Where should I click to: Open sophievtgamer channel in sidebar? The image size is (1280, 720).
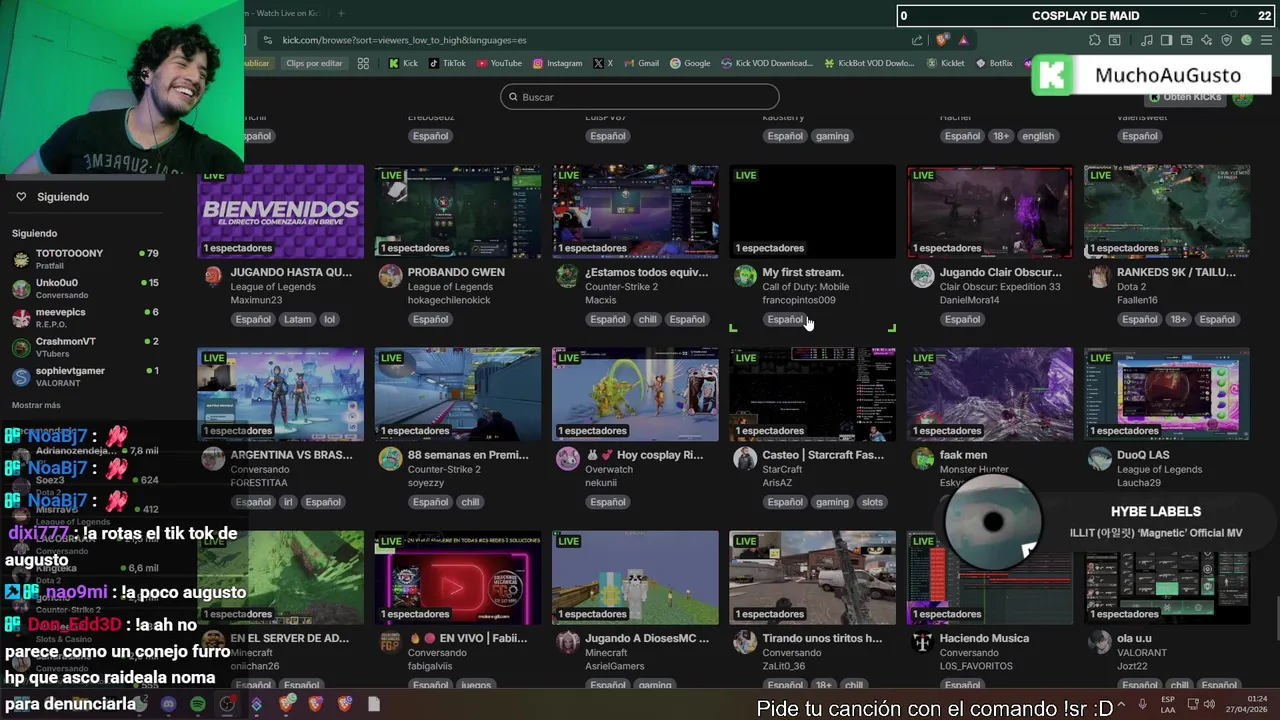(x=85, y=376)
